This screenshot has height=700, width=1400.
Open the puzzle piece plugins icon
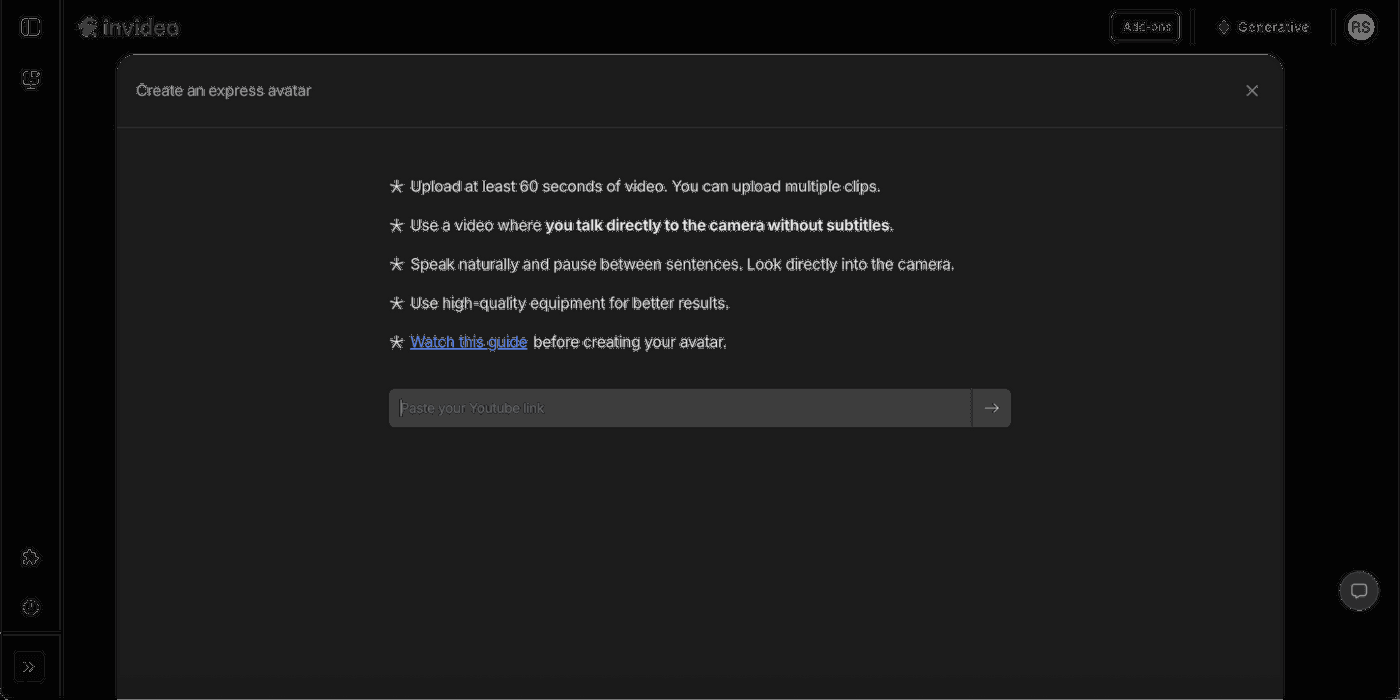pyautogui.click(x=31, y=557)
